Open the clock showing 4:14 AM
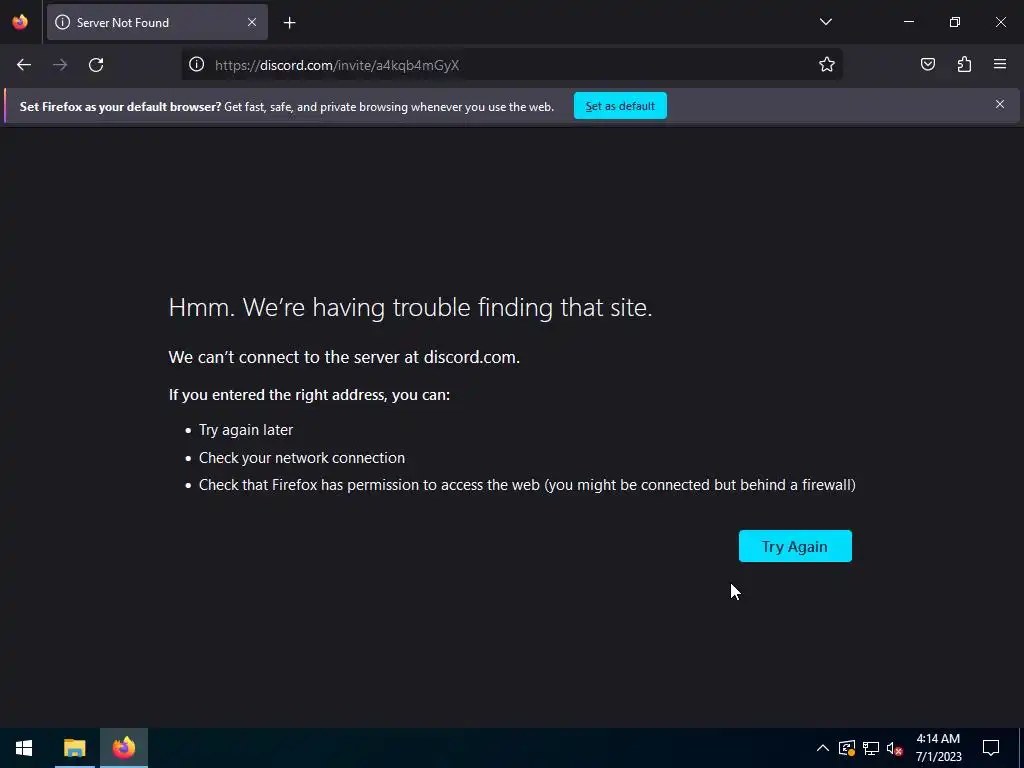 [938, 748]
